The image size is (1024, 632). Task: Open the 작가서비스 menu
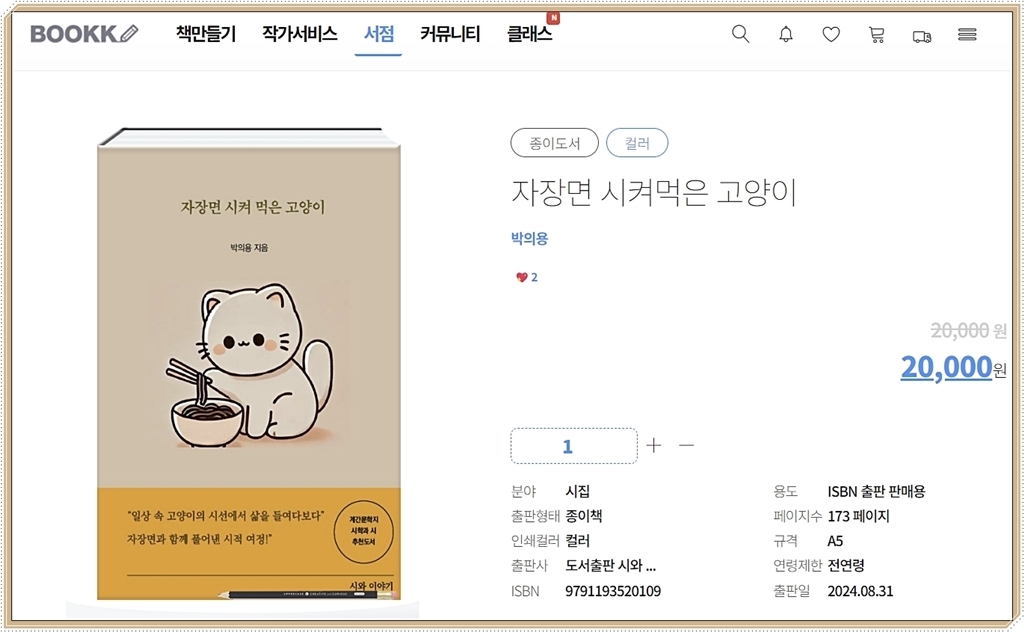point(300,34)
